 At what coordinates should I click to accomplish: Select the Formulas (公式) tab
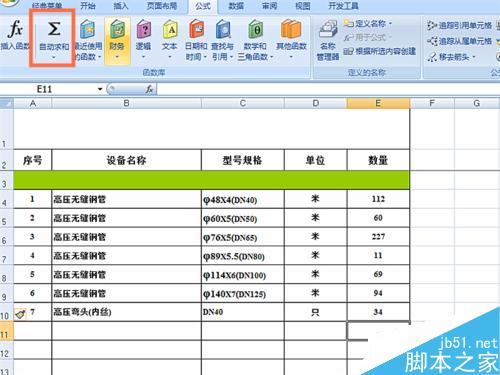click(203, 6)
